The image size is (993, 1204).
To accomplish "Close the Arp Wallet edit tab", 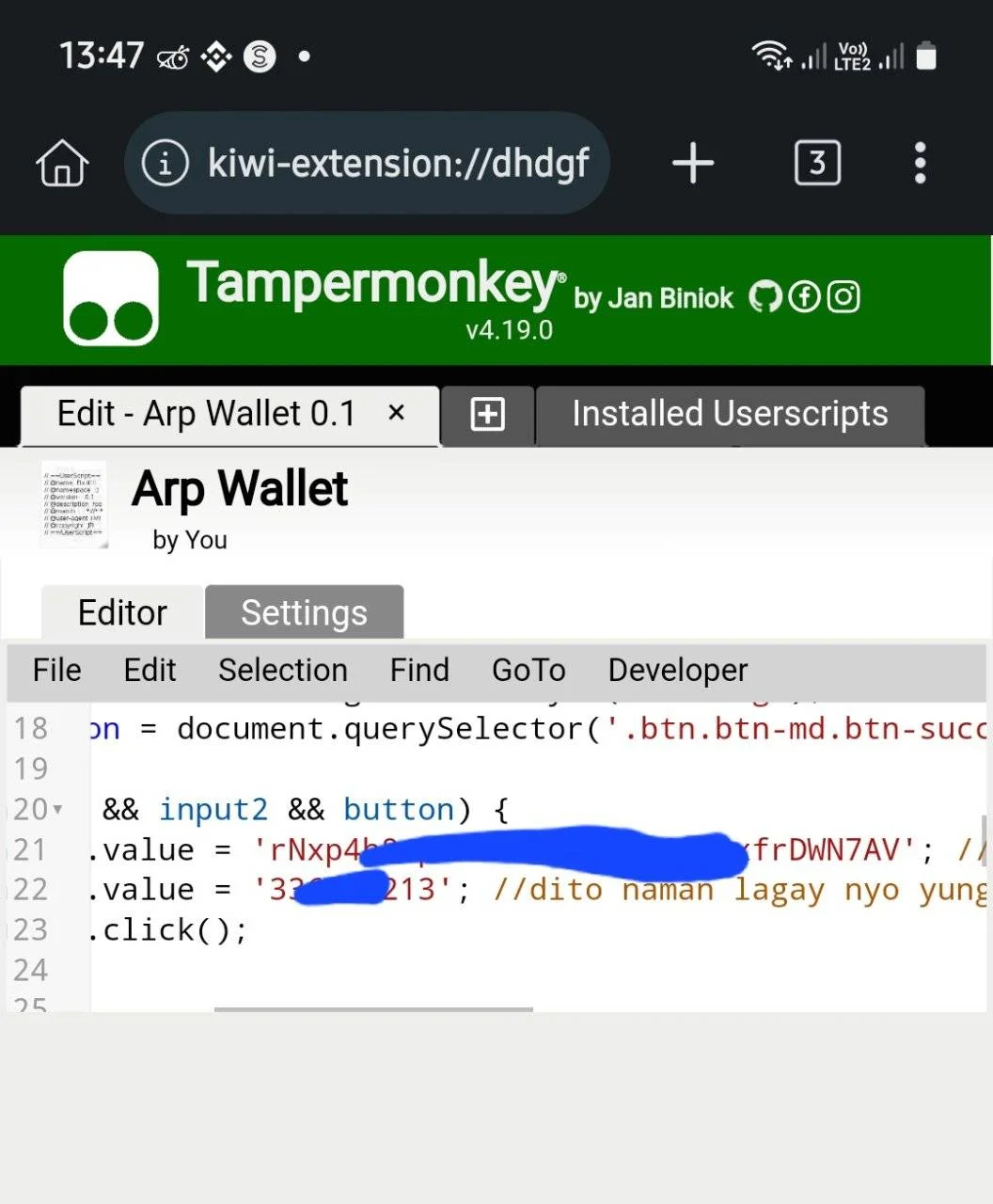I will (x=397, y=412).
